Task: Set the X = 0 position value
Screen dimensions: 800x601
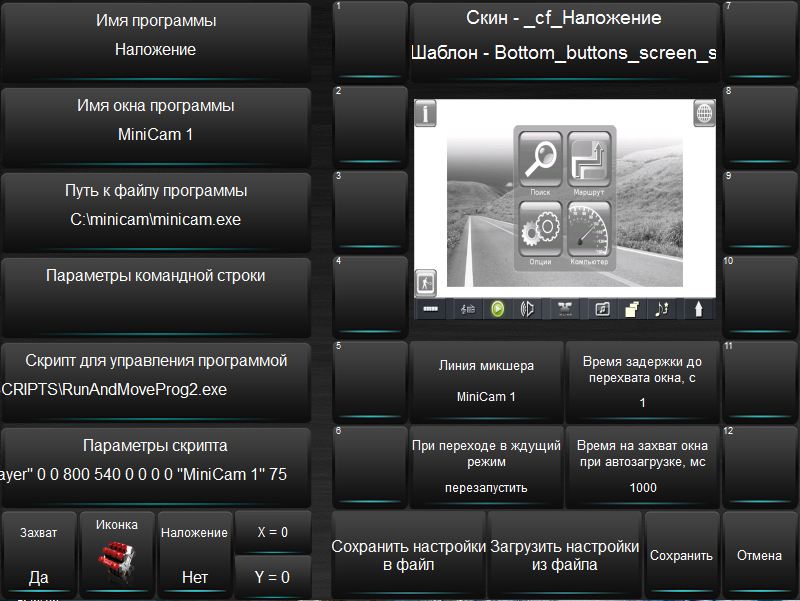Action: 272,533
